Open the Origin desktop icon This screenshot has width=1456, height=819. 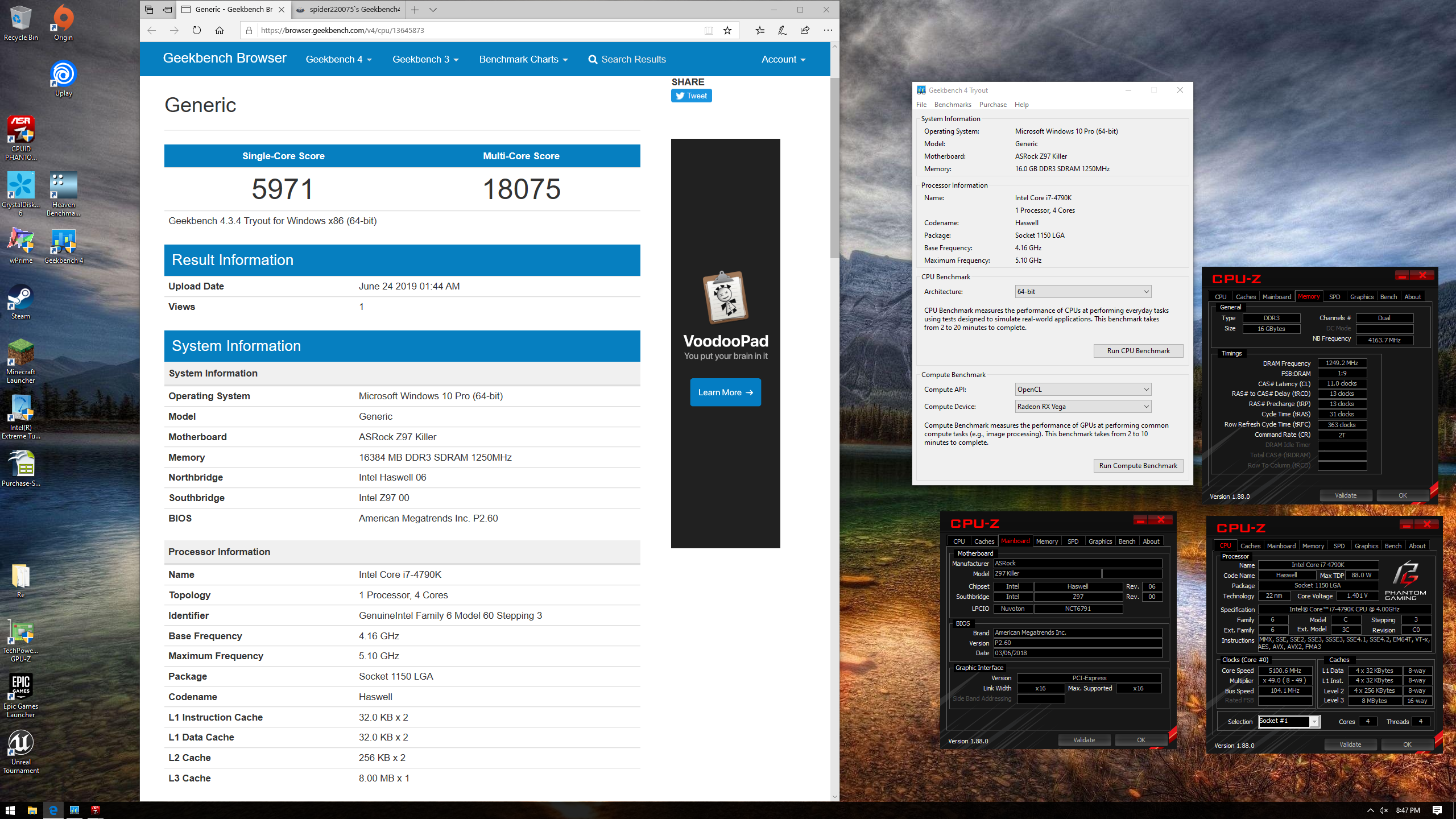tap(63, 23)
